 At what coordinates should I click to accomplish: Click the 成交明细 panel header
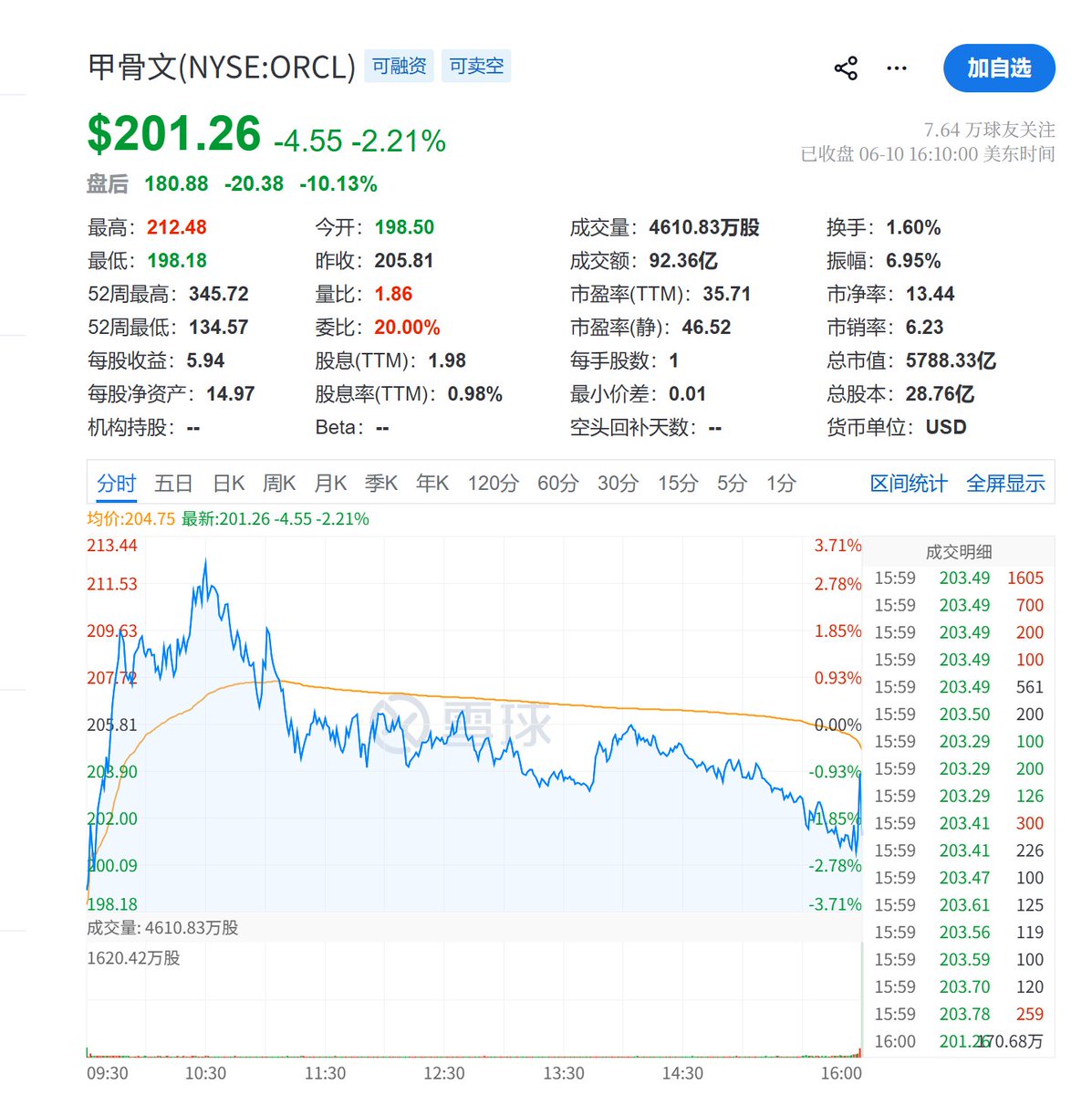coord(959,551)
